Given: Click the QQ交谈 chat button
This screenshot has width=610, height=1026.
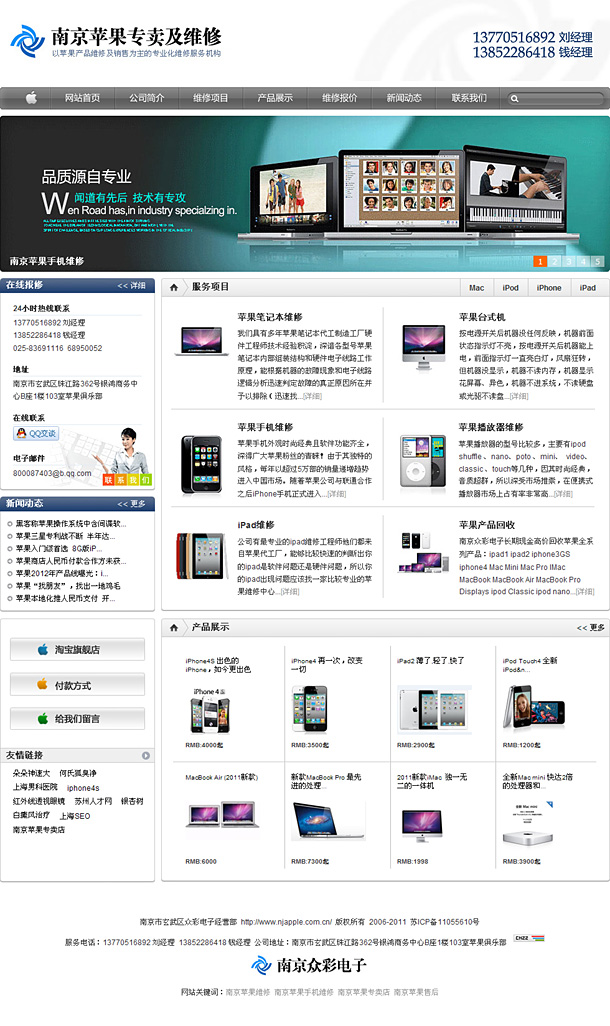Looking at the screenshot, I should pos(35,433).
